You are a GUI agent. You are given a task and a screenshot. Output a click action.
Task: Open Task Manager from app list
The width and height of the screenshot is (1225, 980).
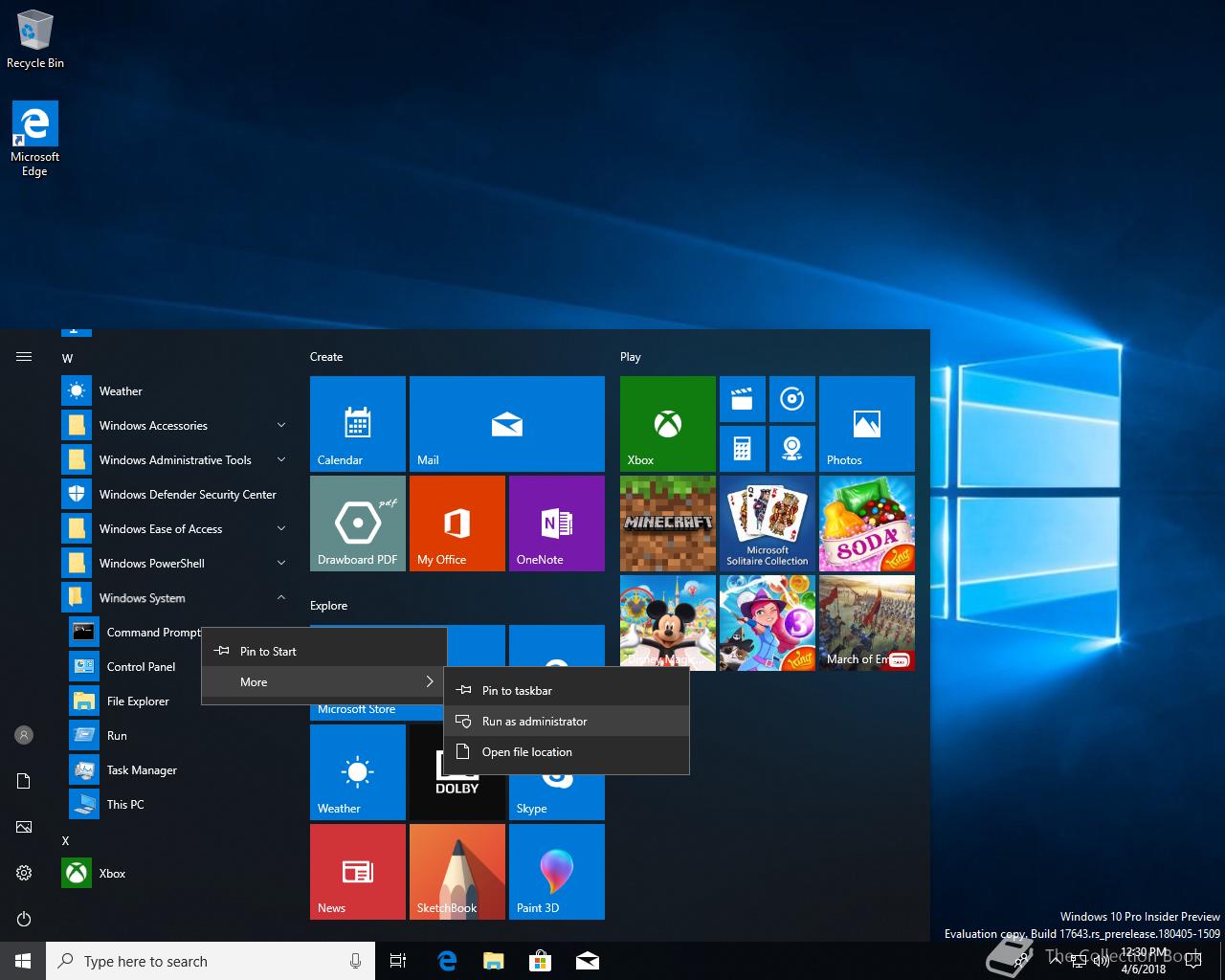coord(176,770)
